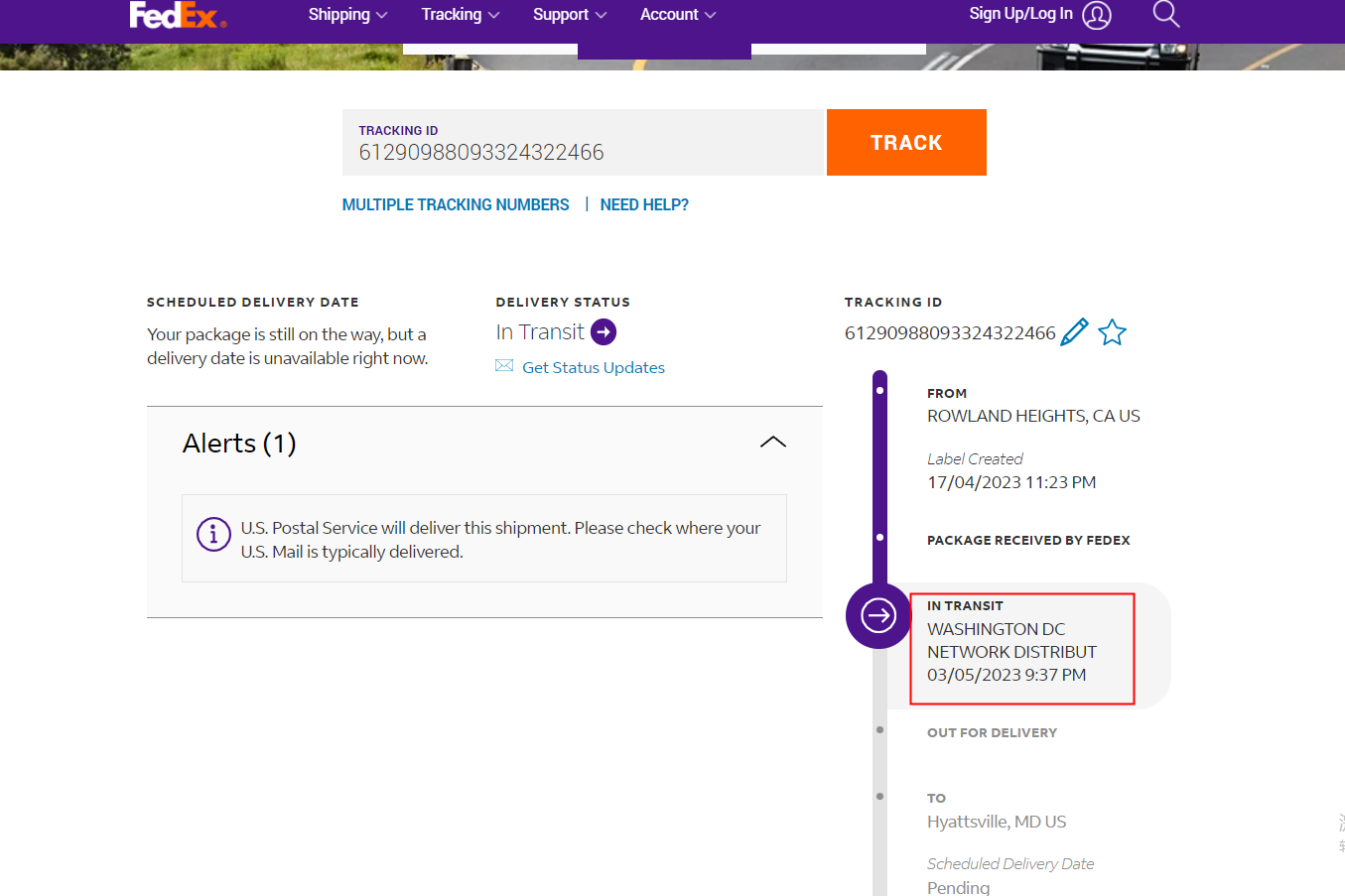
Task: Open the search magnifier icon
Action: click(1165, 14)
